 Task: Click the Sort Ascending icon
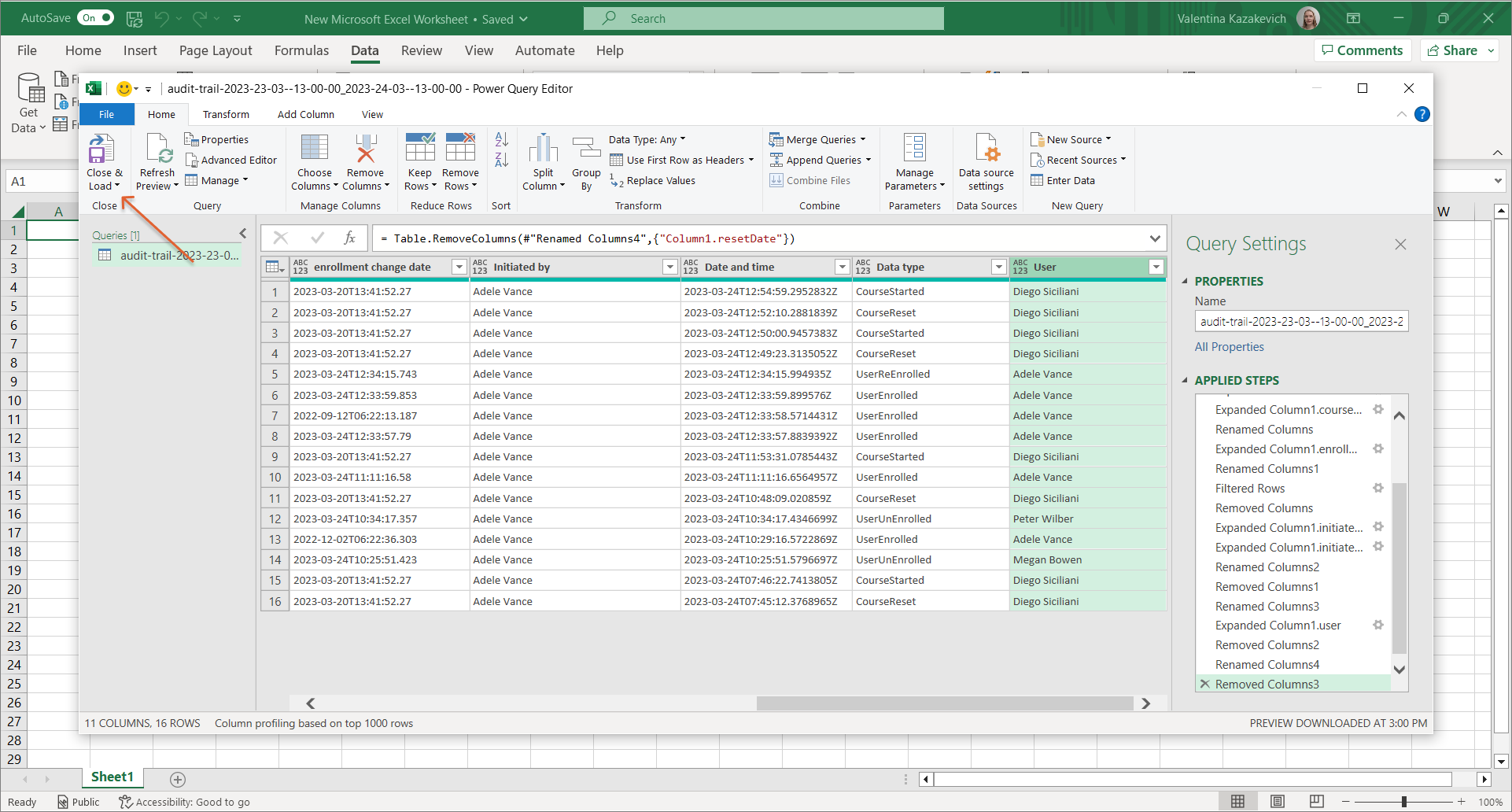pos(501,140)
